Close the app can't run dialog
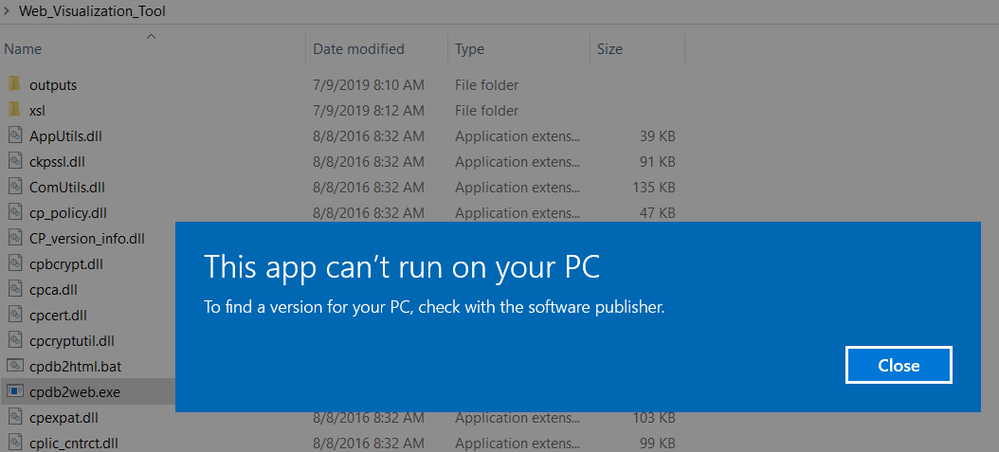The height and width of the screenshot is (452, 999). click(x=898, y=365)
